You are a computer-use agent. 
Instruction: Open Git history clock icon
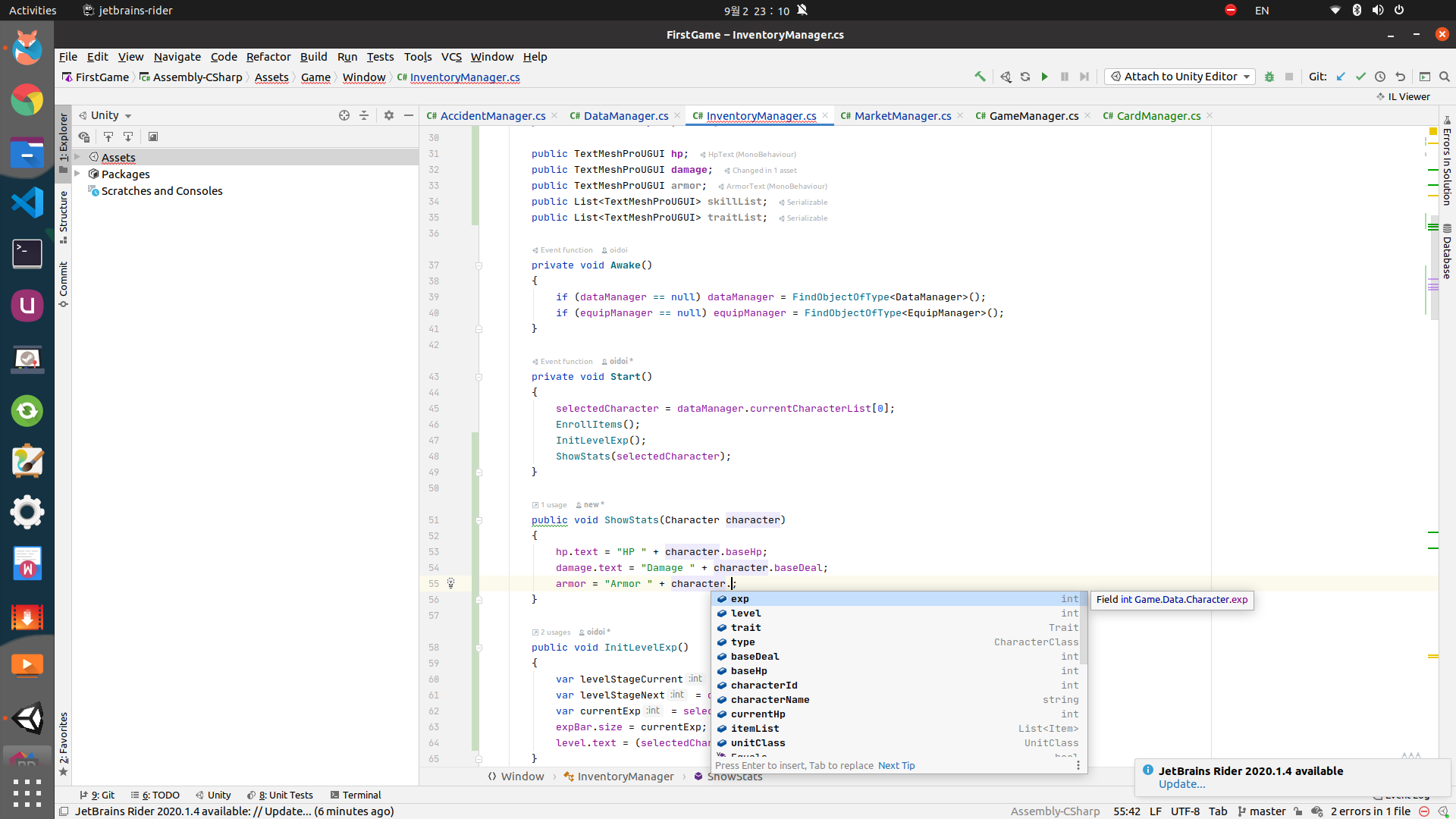[1380, 77]
